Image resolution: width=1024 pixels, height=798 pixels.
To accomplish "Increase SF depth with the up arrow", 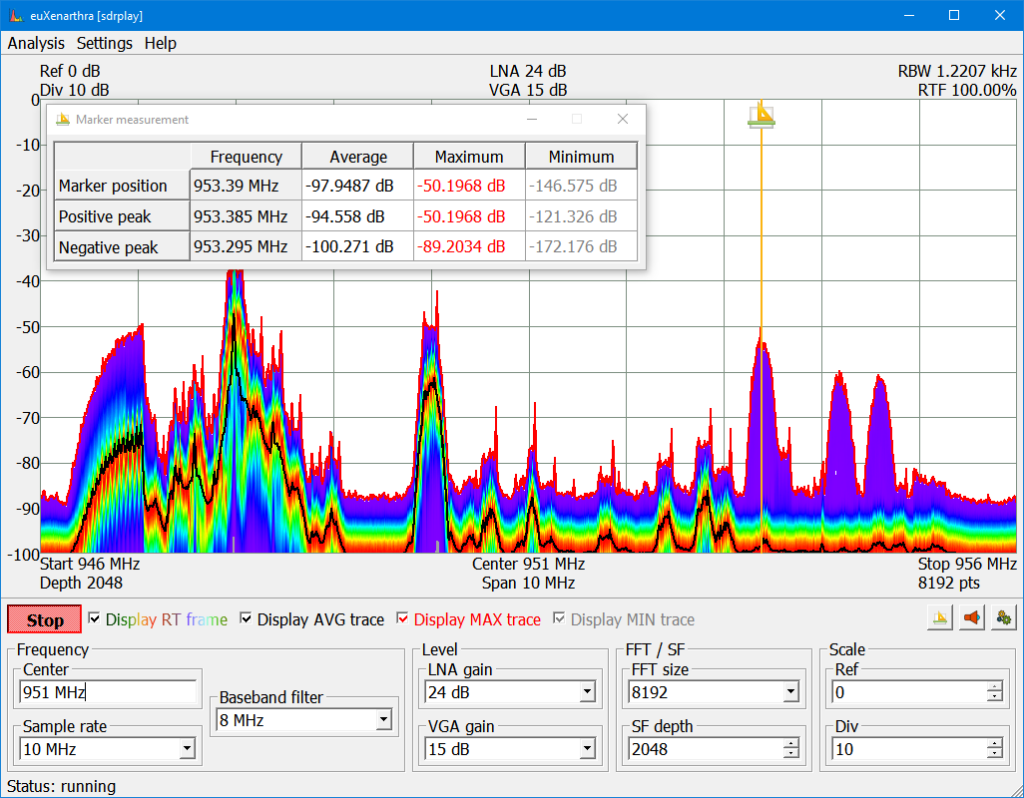I will pyautogui.click(x=791, y=744).
